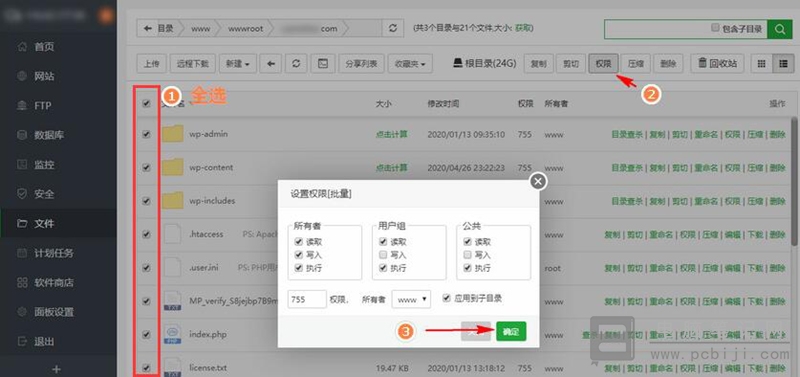Click the 755 permission input field
800x377 pixels.
coord(307,299)
